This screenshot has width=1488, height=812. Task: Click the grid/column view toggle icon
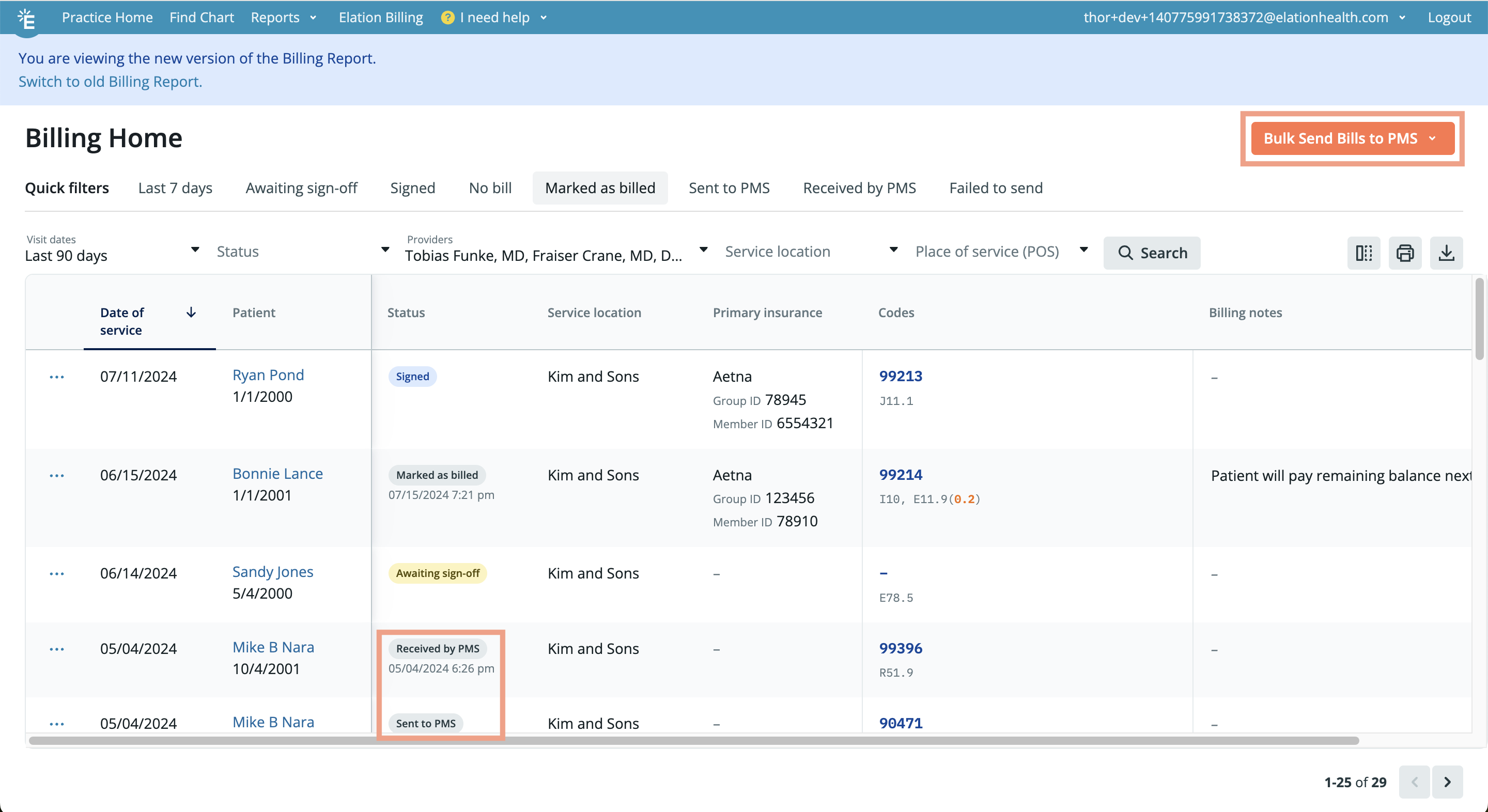click(x=1363, y=252)
